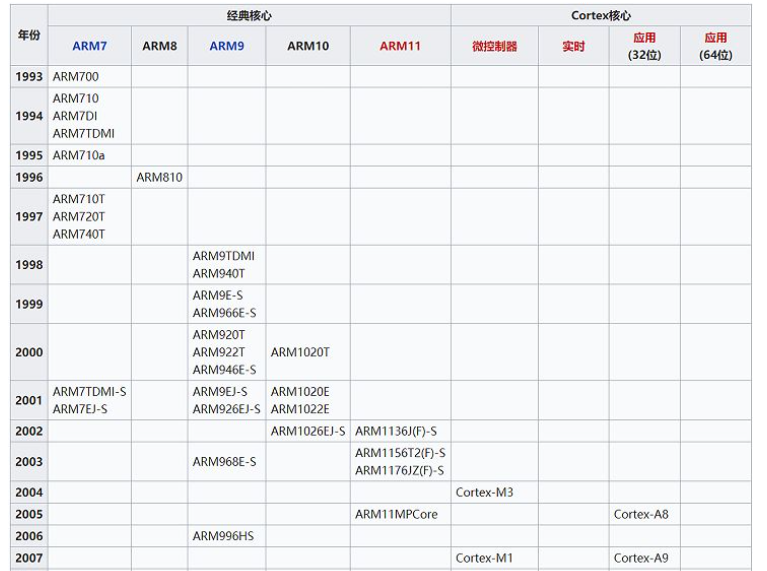767x571 pixels.
Task: Select the ARM966E-S entry
Action: tap(225, 313)
